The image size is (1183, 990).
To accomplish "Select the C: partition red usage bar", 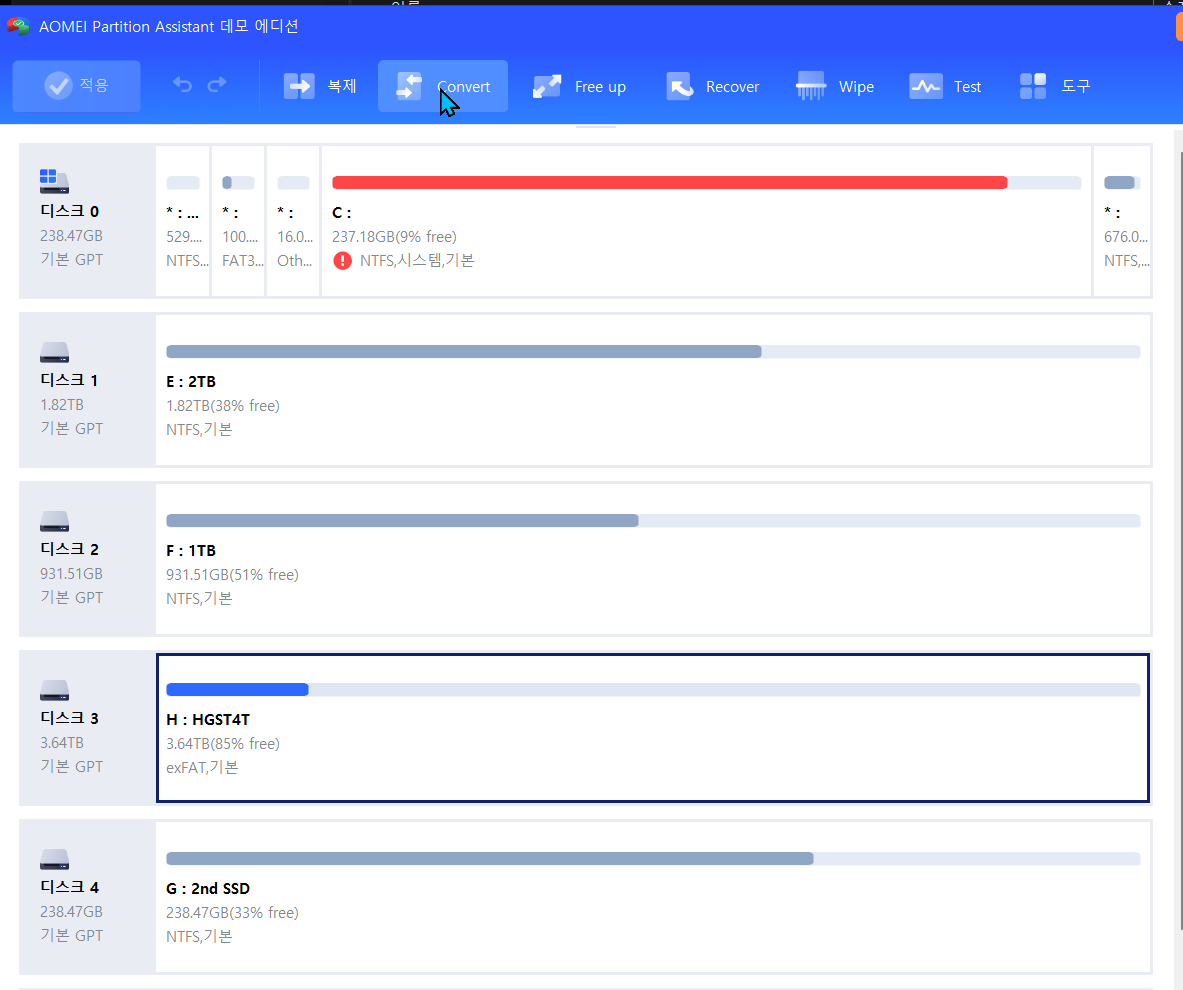I will [670, 183].
